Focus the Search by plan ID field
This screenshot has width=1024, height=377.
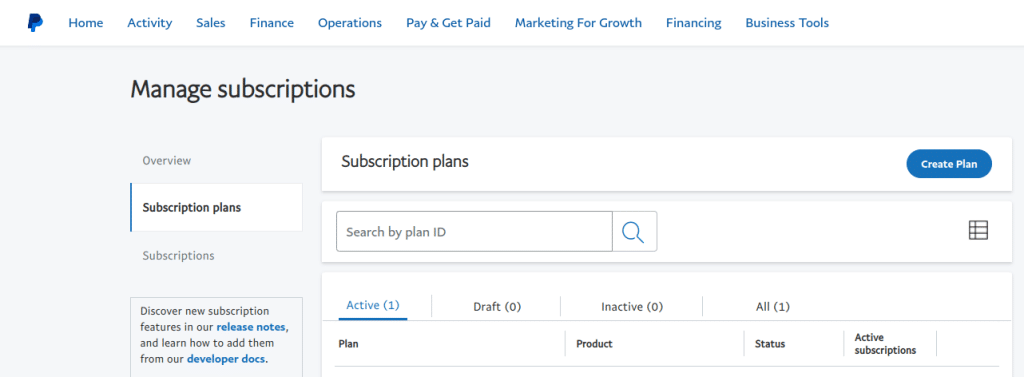[x=474, y=231]
